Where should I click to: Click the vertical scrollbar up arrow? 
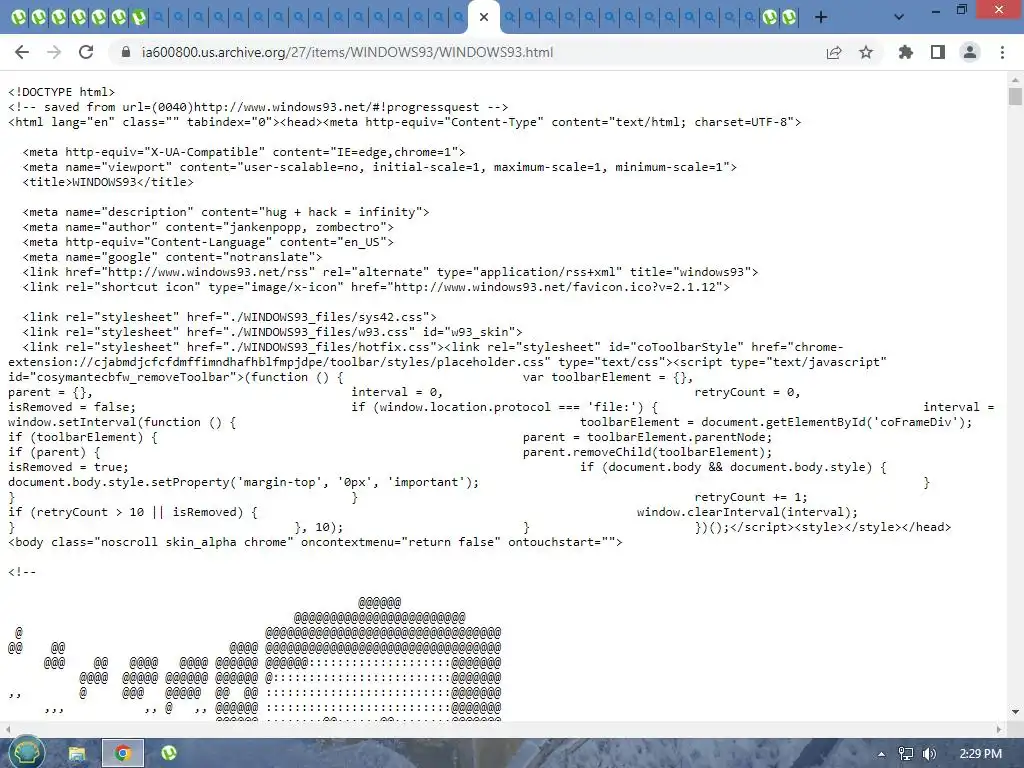[1015, 80]
